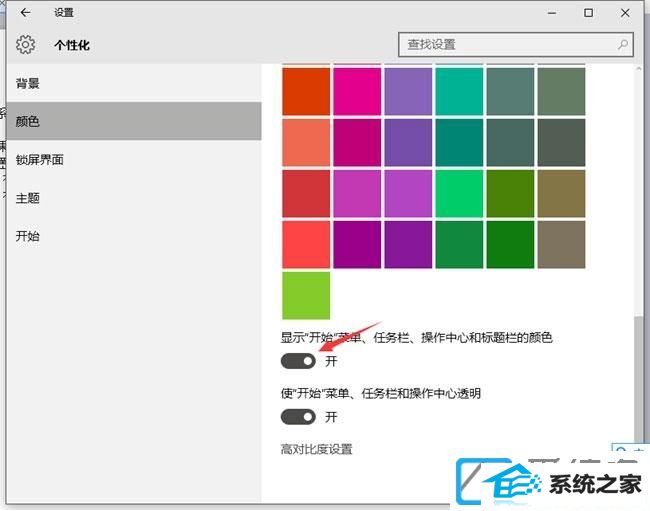The width and height of the screenshot is (650, 511).
Task: Pick the lime green swatch in last row
Action: tap(306, 295)
